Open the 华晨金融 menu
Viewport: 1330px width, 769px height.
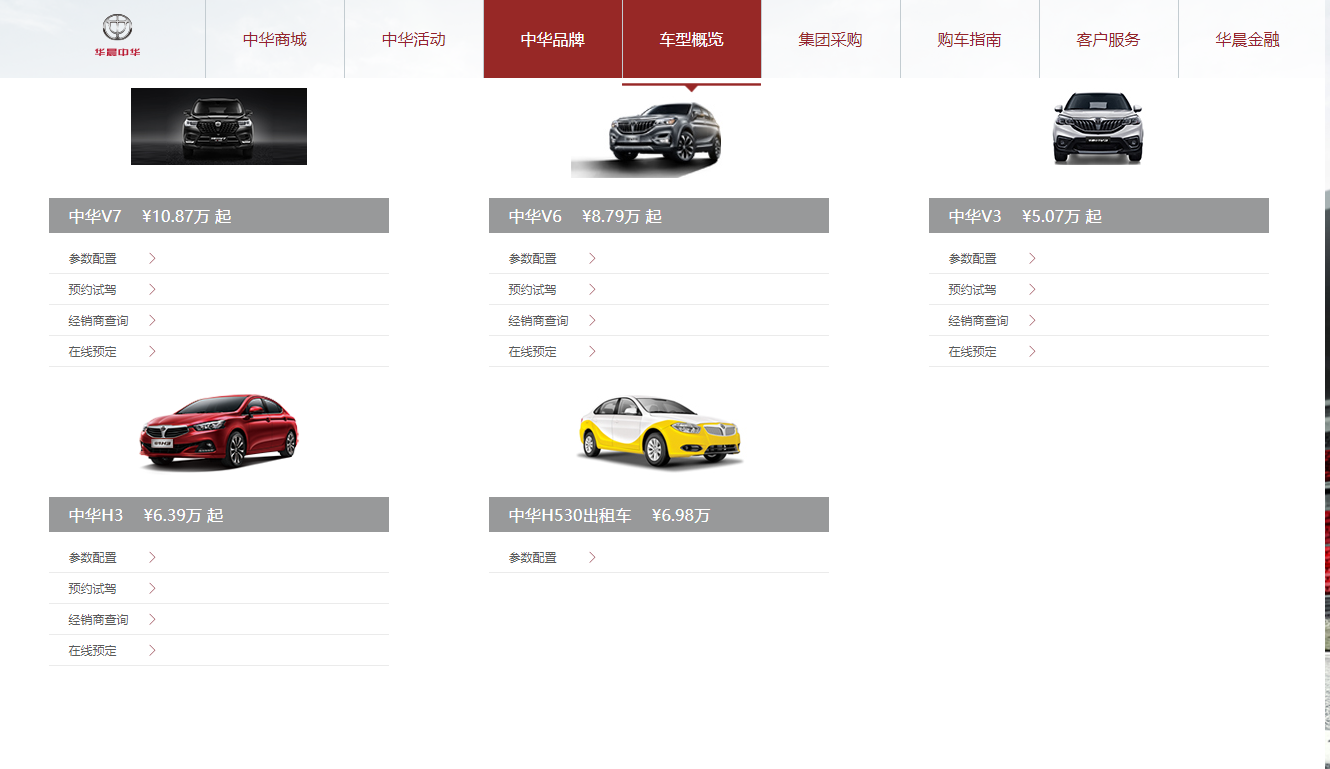(x=1247, y=40)
